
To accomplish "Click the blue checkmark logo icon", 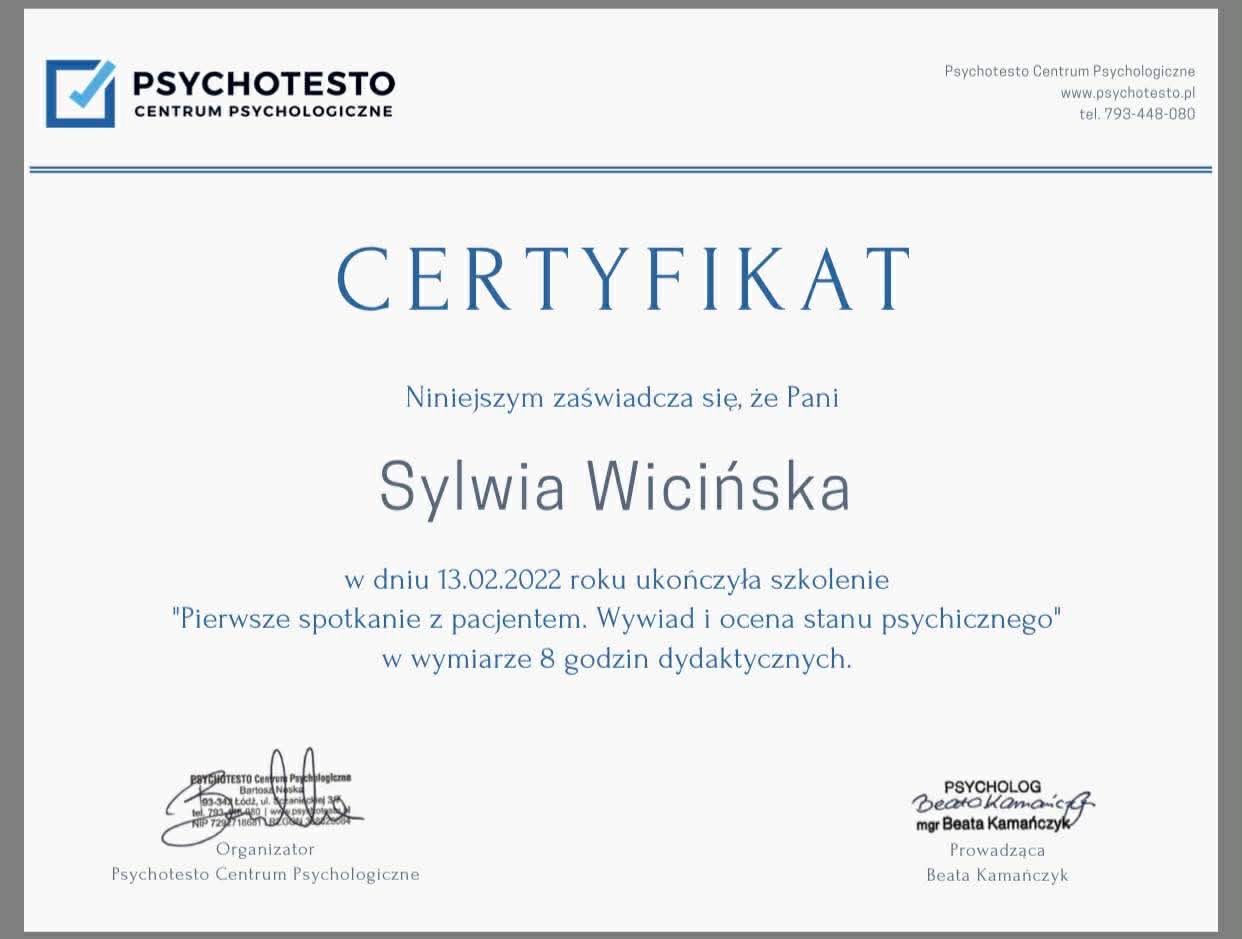I will pyautogui.click(x=80, y=93).
